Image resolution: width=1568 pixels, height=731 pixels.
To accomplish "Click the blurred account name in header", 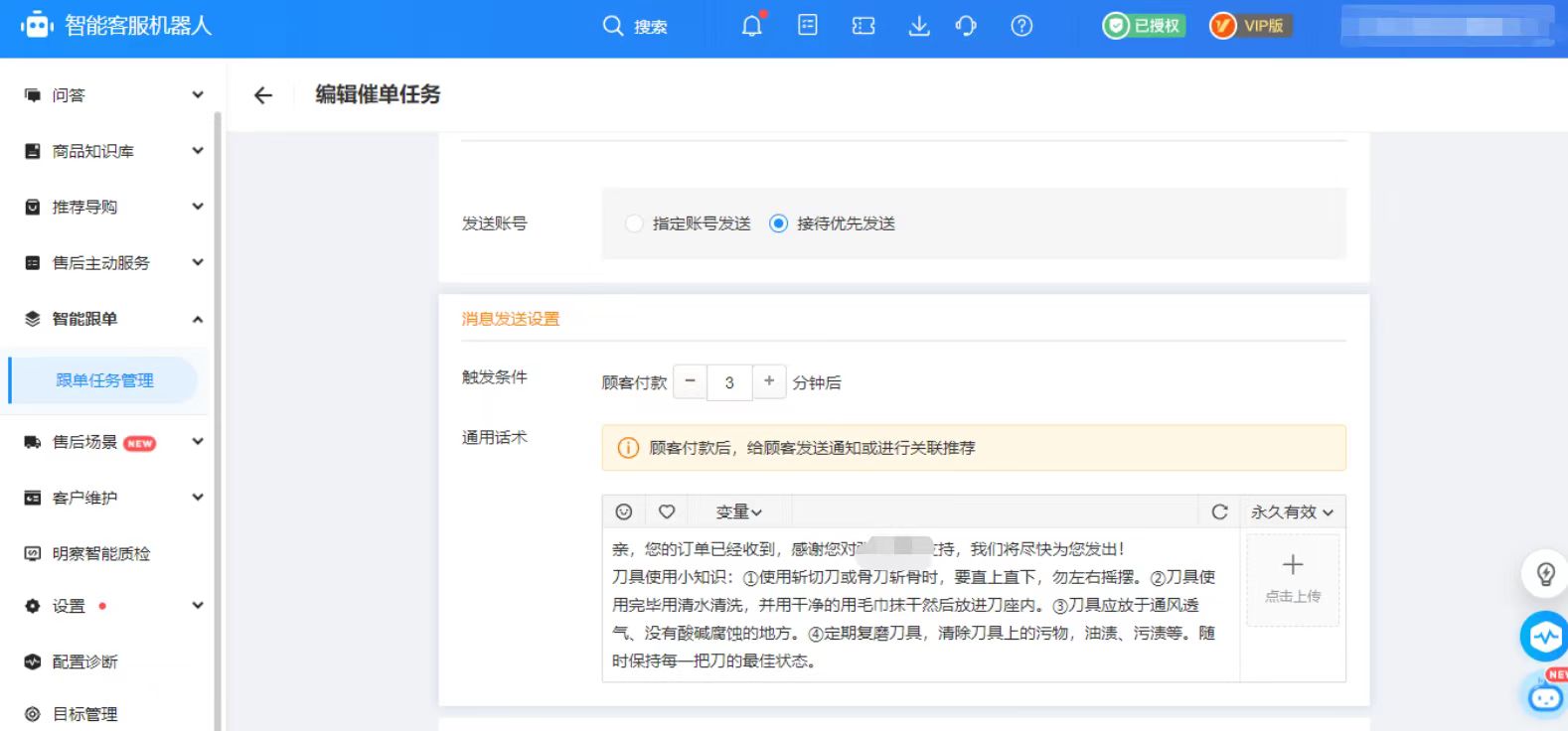I will [x=1447, y=26].
